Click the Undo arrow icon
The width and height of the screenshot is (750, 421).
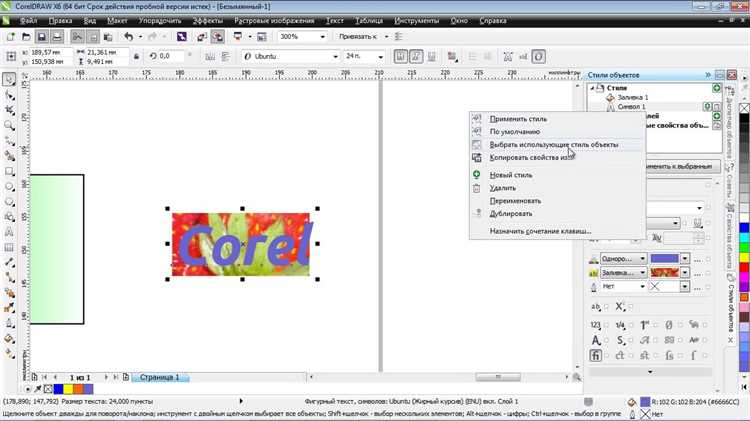[129, 36]
